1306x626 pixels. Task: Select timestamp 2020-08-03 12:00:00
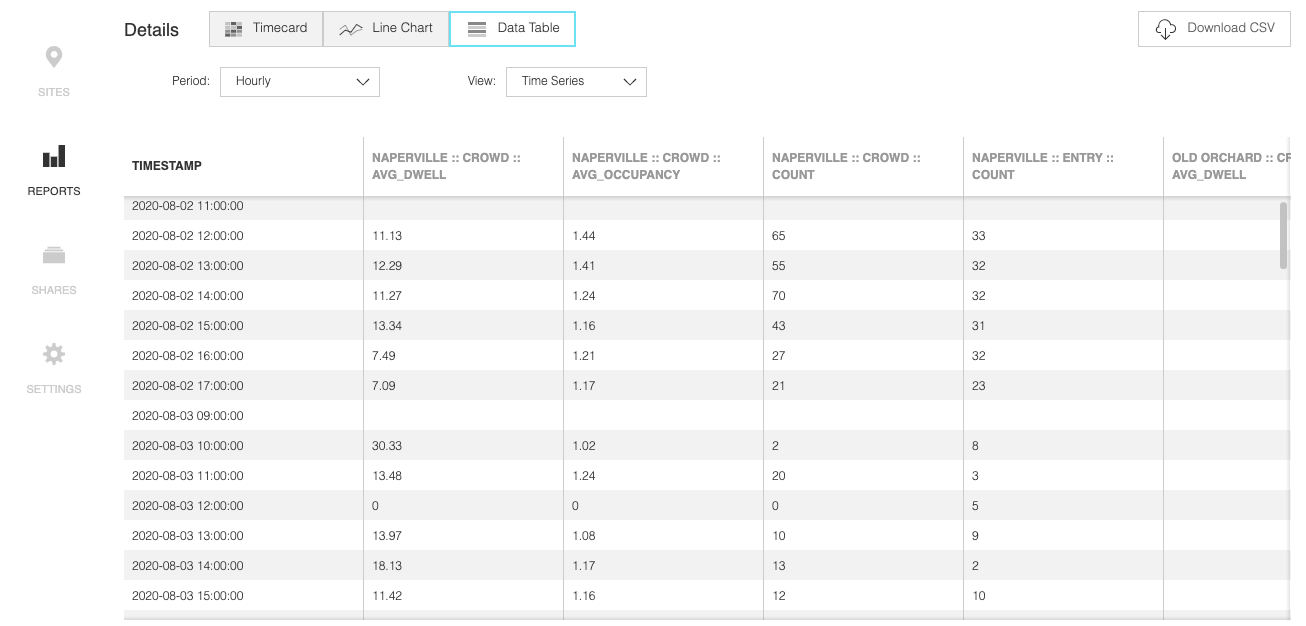(x=188, y=506)
